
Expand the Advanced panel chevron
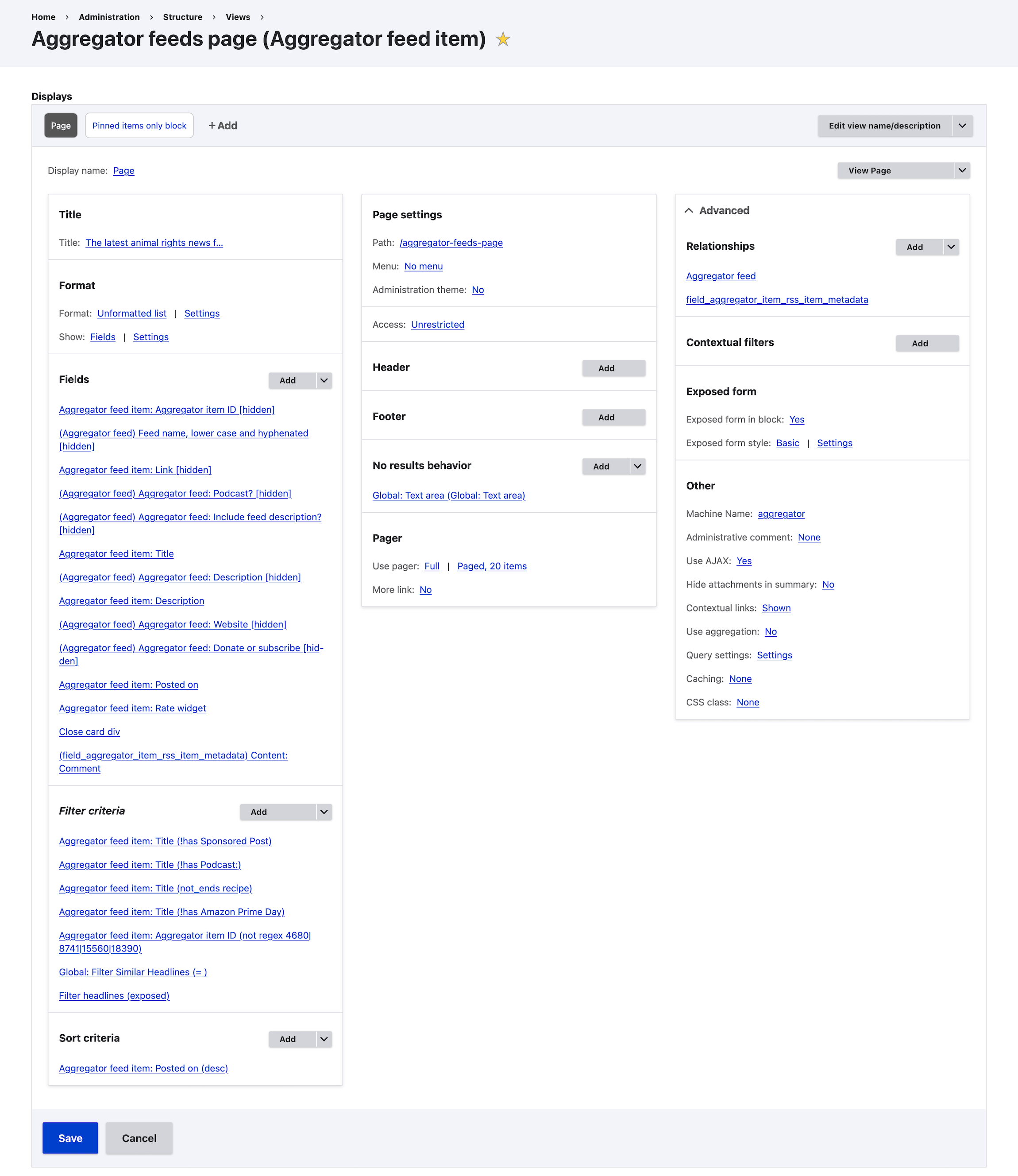690,210
